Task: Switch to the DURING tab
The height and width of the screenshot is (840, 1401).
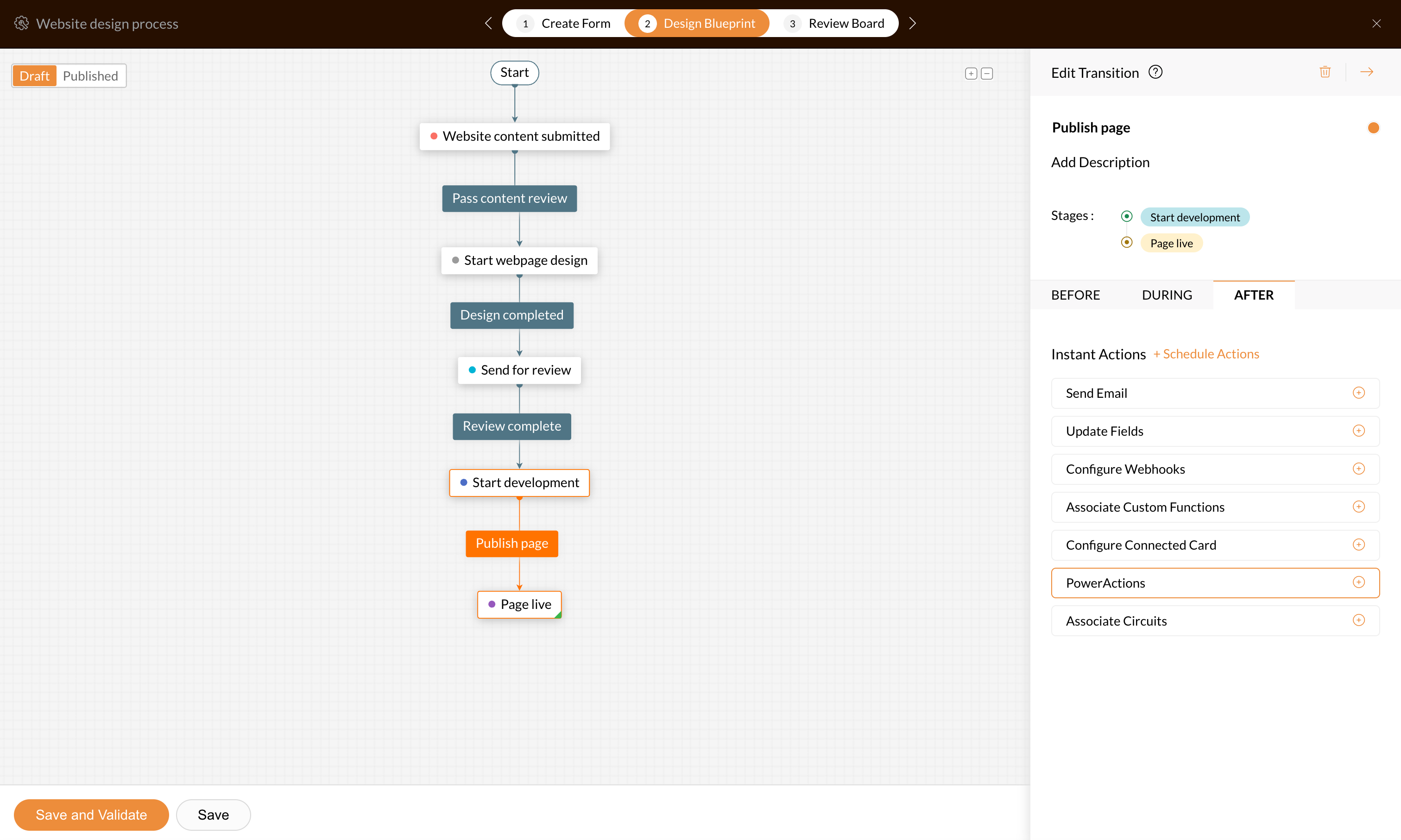Action: pos(1167,295)
